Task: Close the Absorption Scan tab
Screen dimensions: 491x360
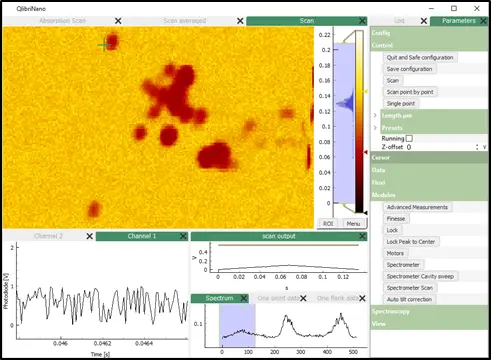Action: click(118, 21)
